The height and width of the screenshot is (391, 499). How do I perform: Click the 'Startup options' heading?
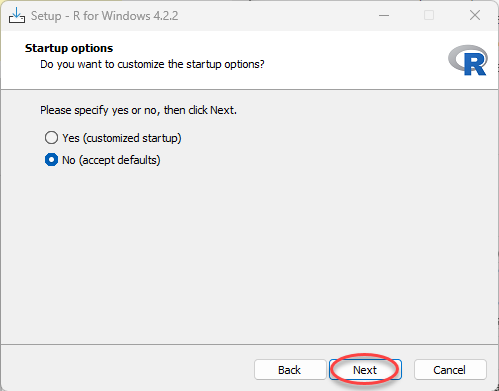[x=69, y=48]
